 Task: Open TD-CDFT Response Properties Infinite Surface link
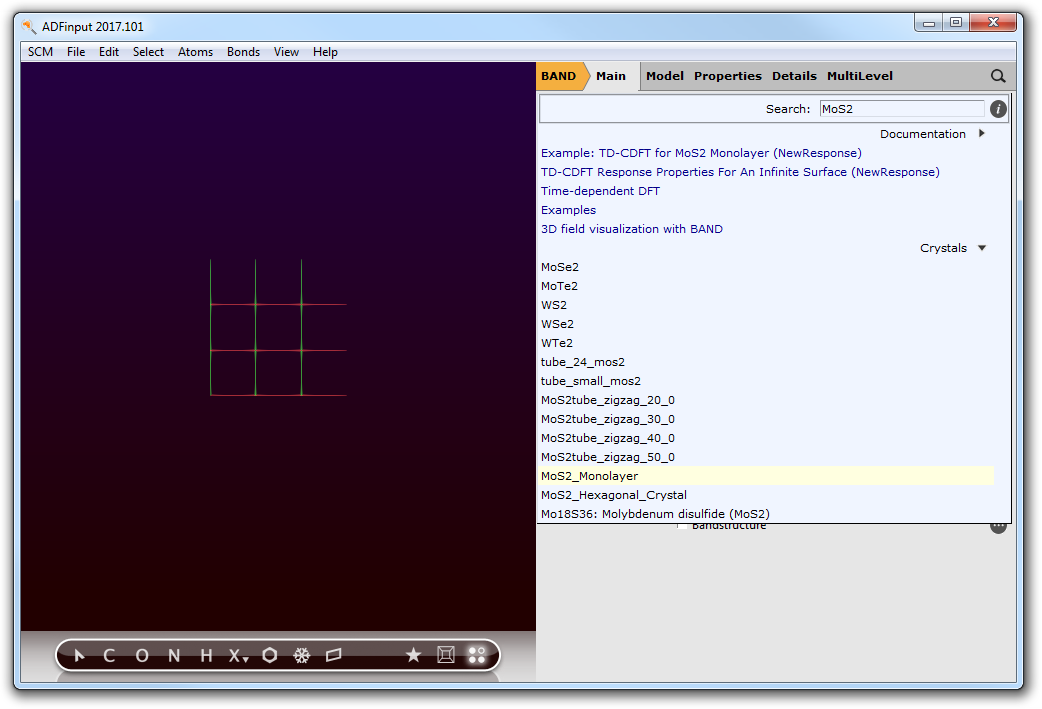[x=740, y=172]
